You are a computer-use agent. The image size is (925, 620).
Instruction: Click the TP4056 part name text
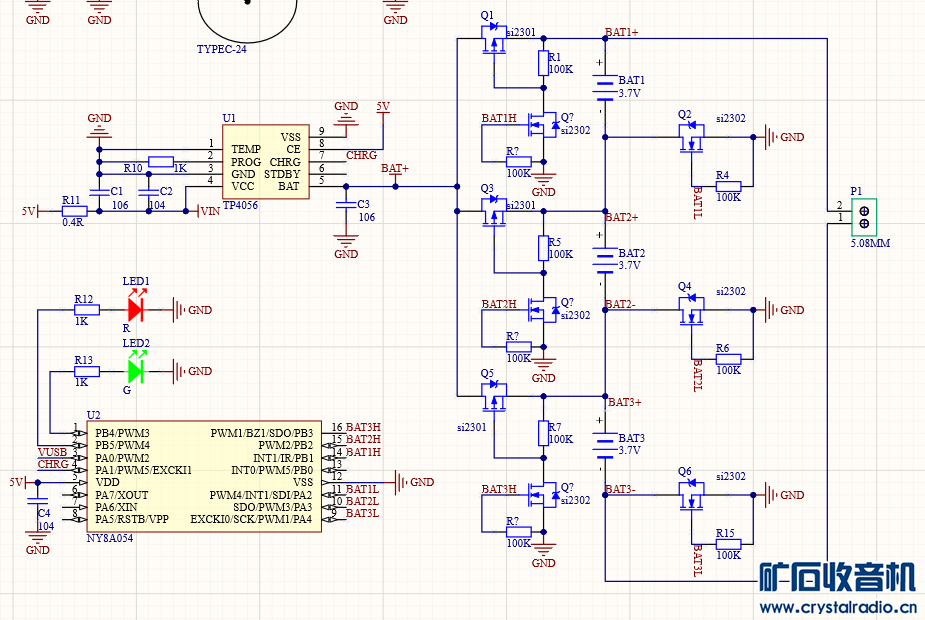[x=240, y=205]
